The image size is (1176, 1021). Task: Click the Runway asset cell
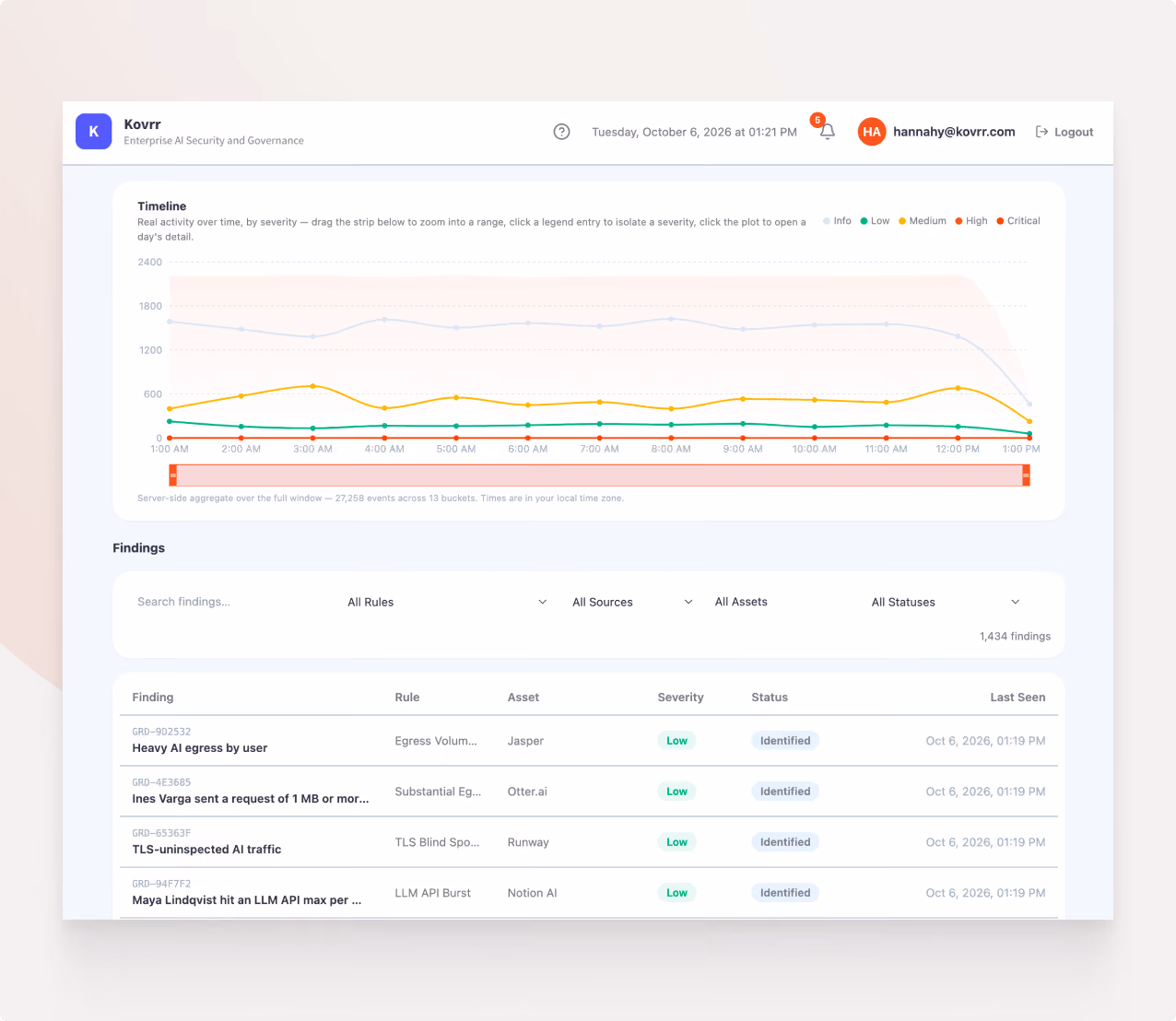coord(528,842)
